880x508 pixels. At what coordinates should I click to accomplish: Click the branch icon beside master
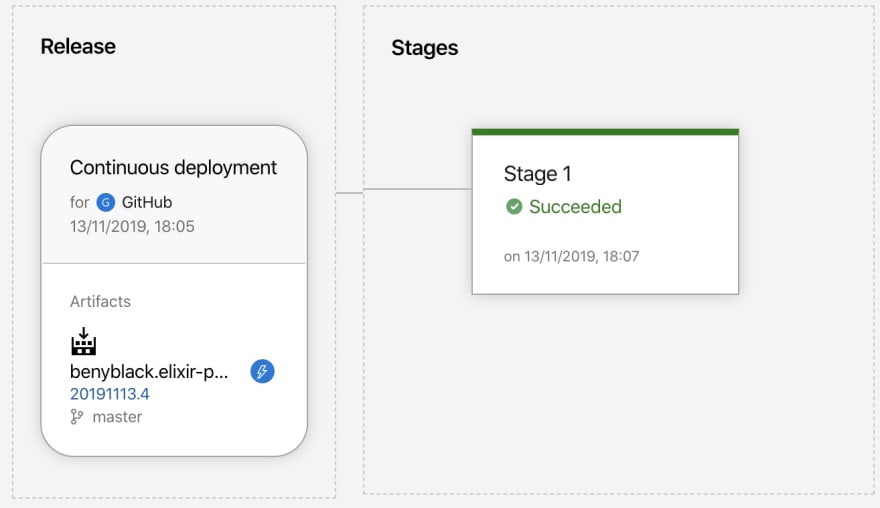coord(77,417)
